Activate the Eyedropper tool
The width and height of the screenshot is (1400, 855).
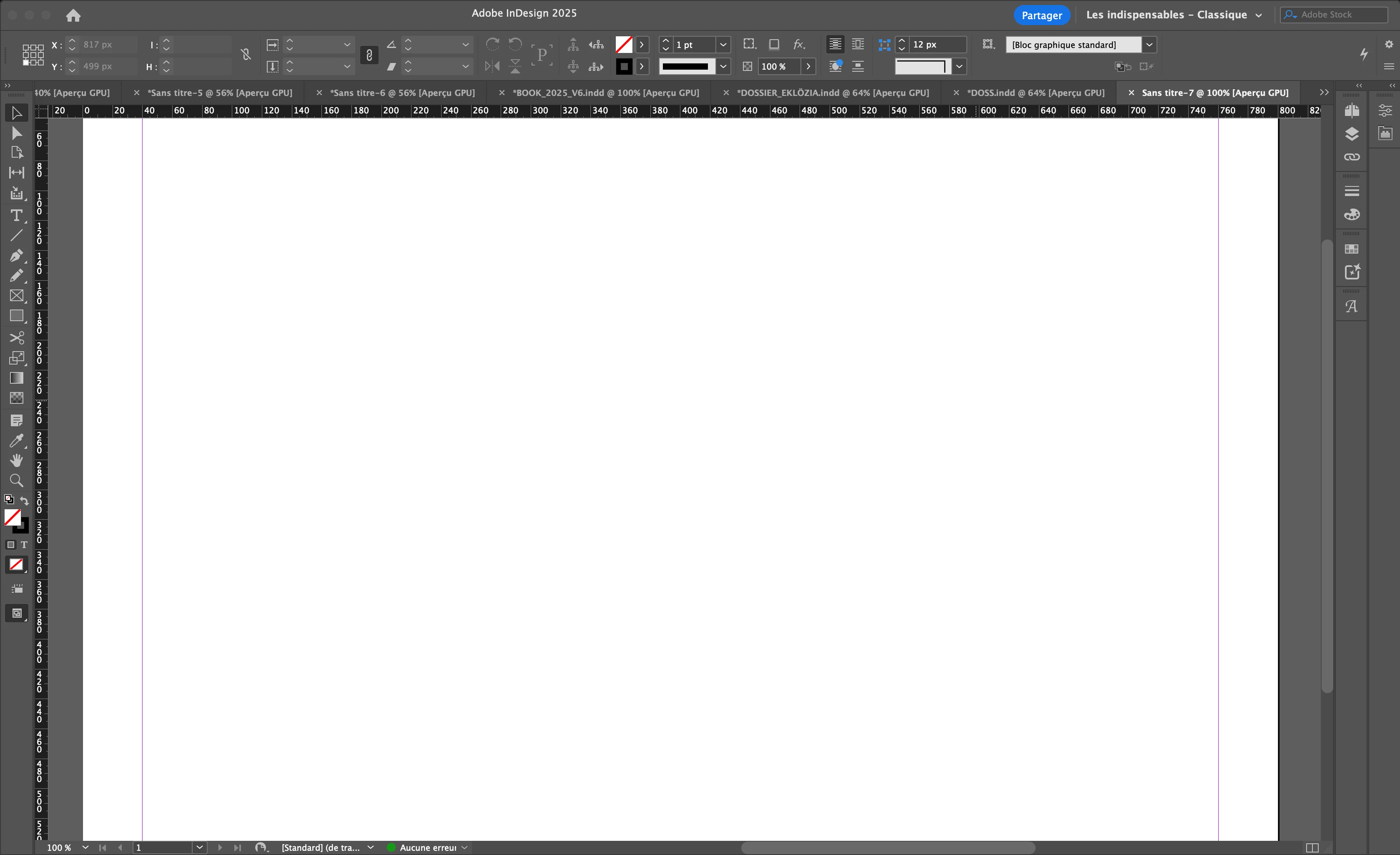tap(17, 440)
